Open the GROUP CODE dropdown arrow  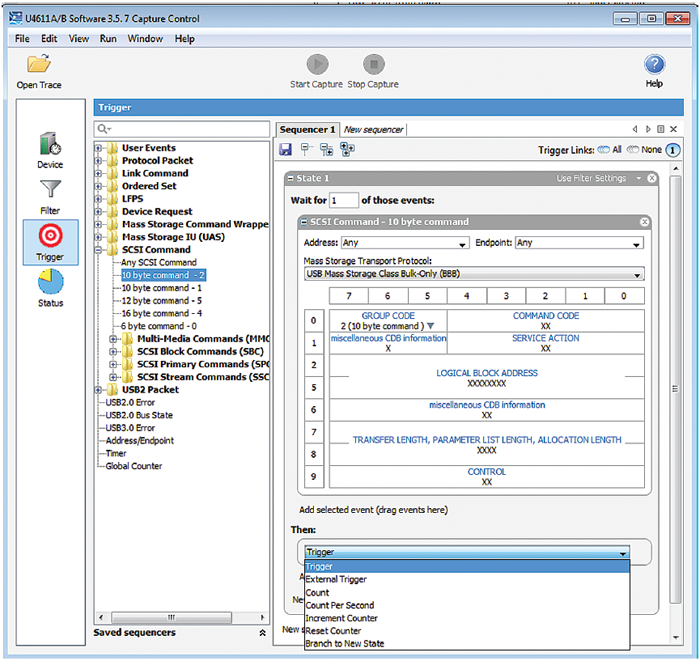pos(430,326)
